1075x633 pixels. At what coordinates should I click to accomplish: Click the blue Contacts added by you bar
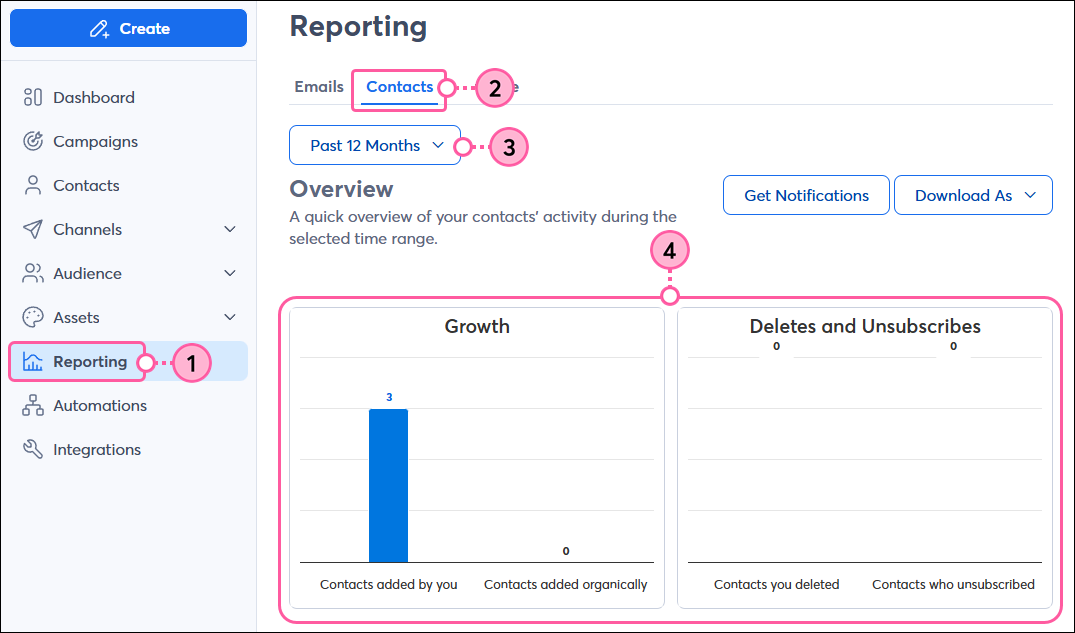pyautogui.click(x=389, y=485)
